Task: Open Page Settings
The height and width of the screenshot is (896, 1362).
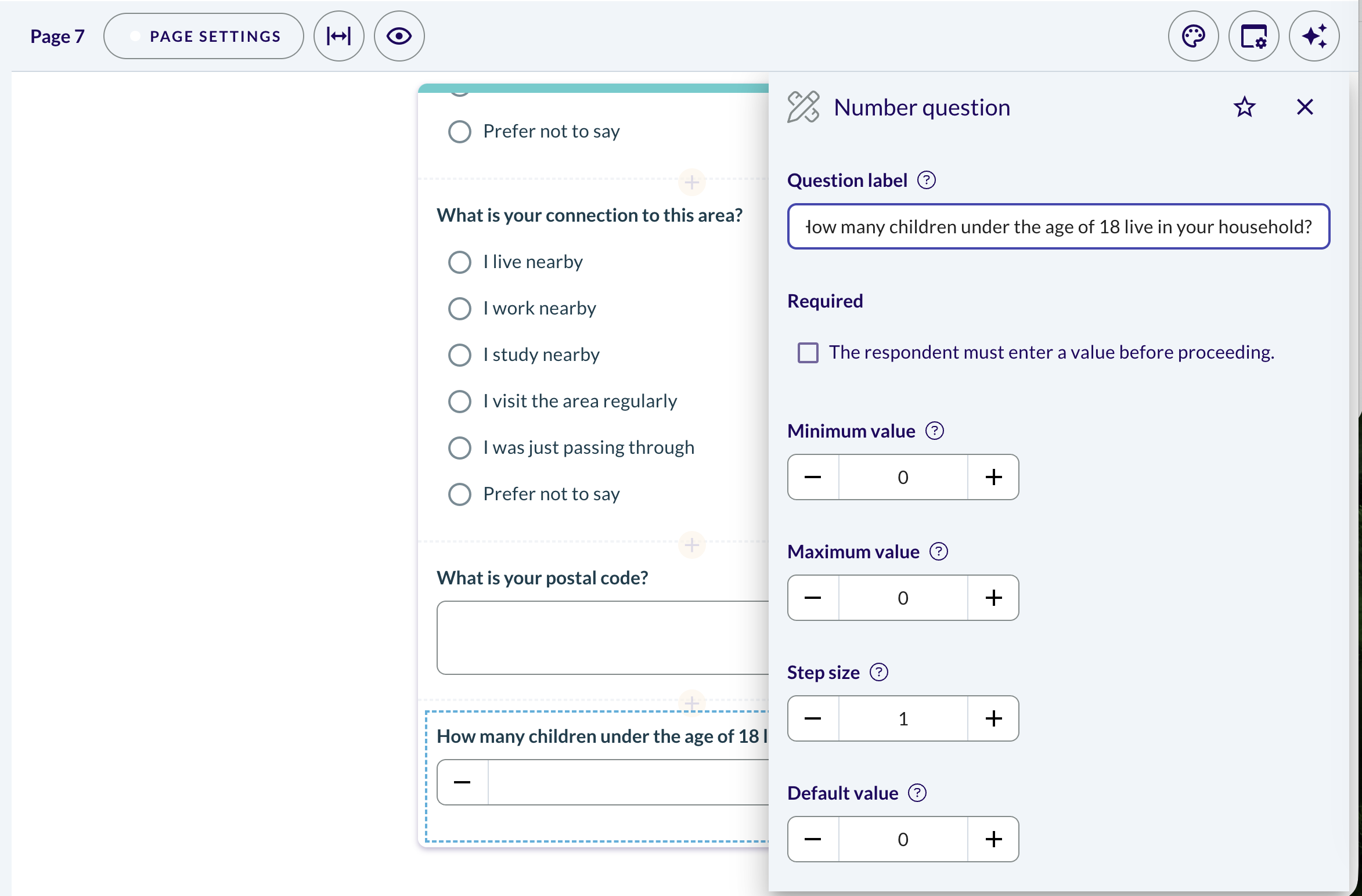Action: coord(204,36)
